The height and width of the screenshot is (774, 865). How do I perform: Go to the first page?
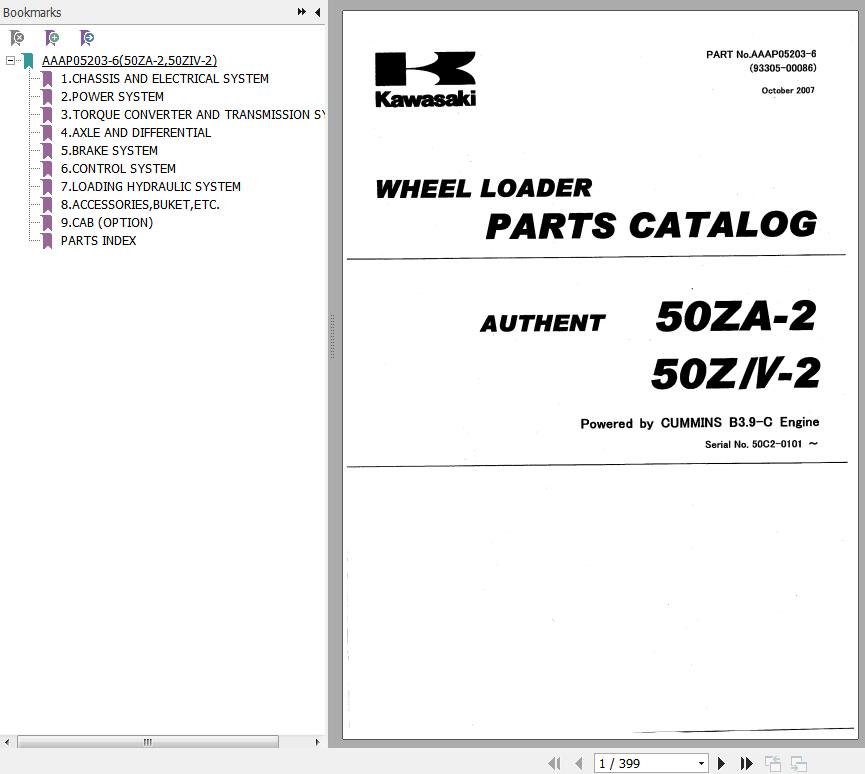(554, 764)
